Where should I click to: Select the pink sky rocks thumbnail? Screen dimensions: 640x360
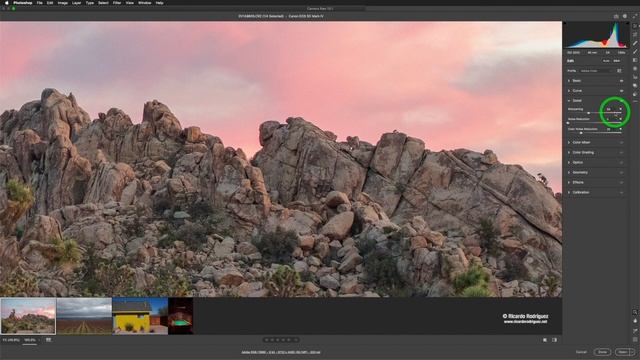28,316
